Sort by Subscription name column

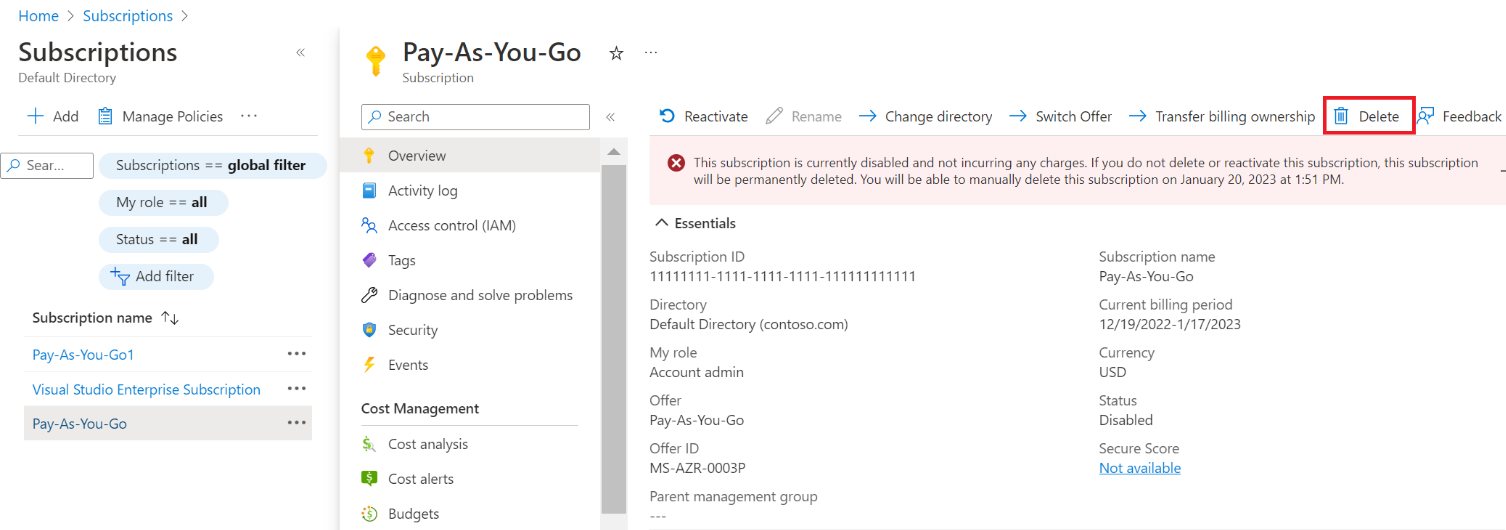[170, 318]
